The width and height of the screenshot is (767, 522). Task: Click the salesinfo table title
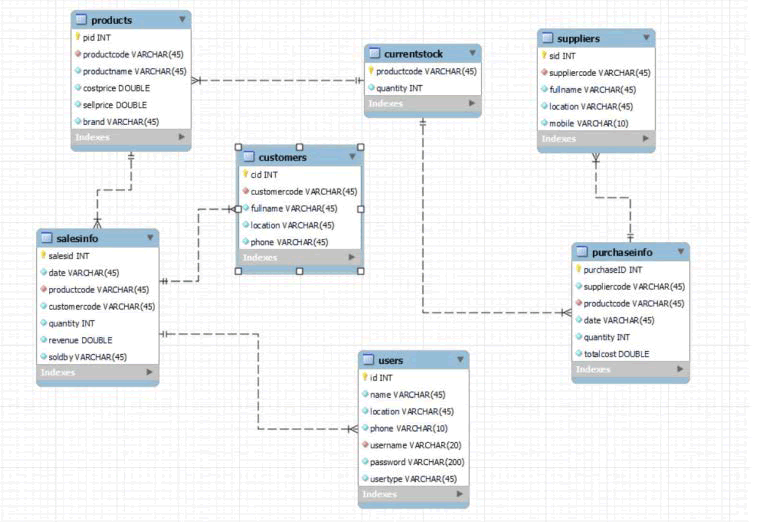pos(77,238)
